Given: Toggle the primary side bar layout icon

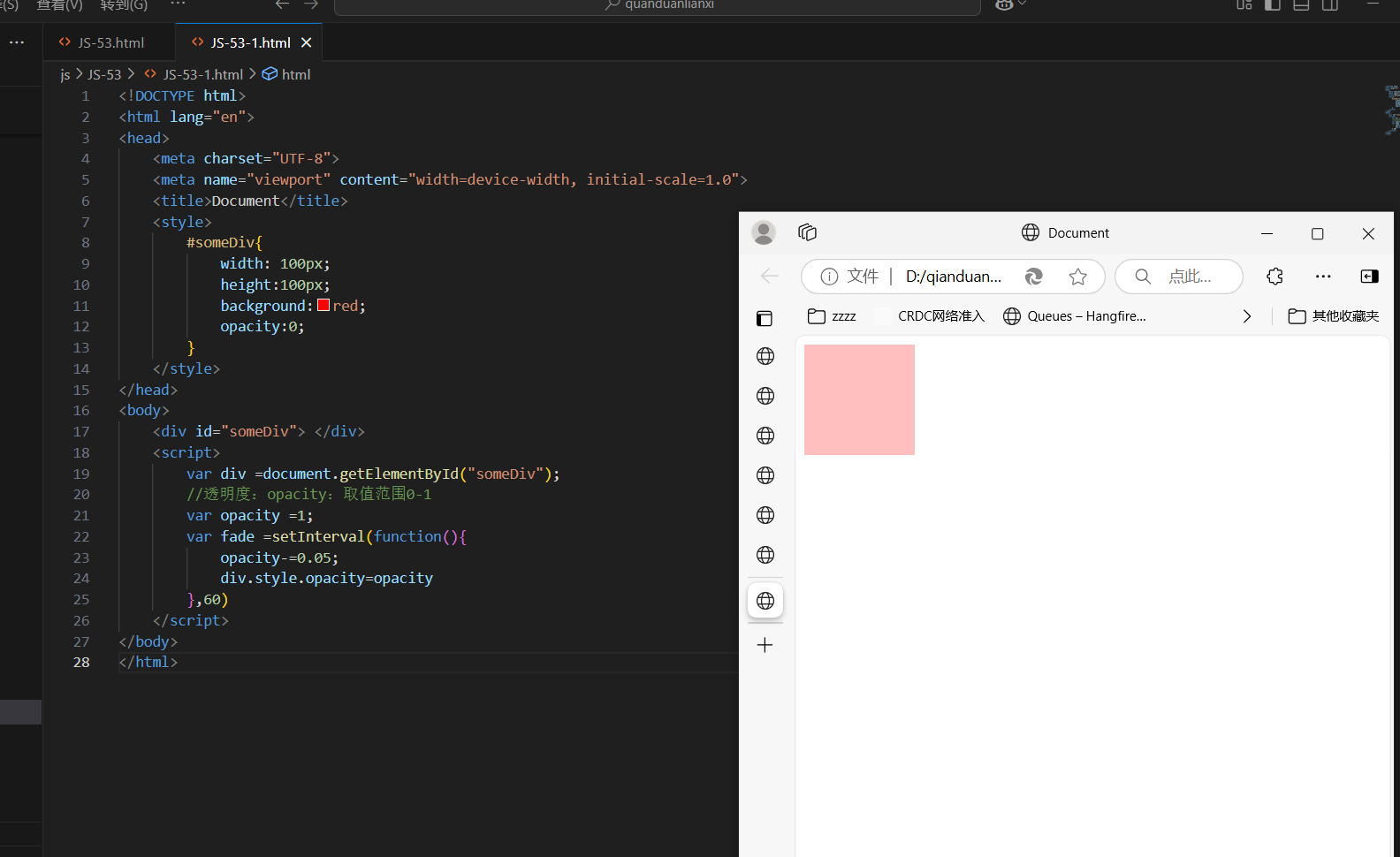Looking at the screenshot, I should point(1273,4).
